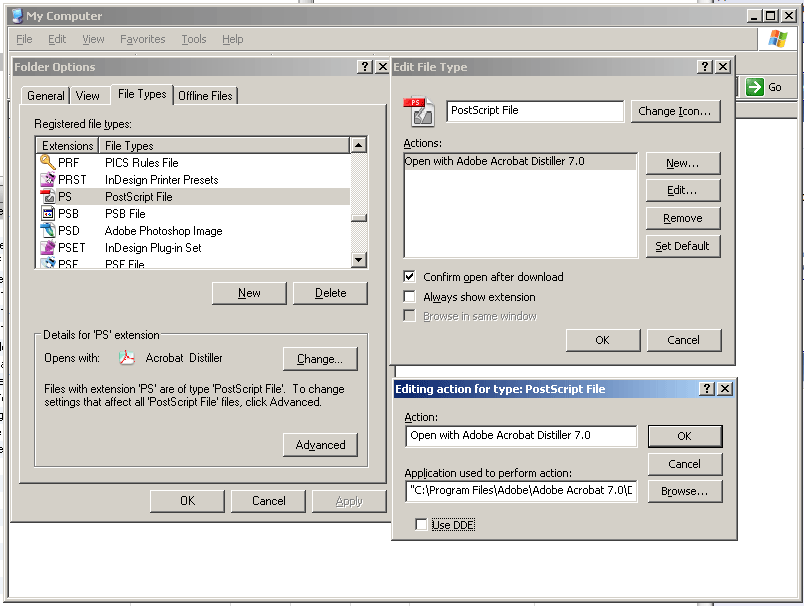Viewport: 804px width, 606px height.
Task: Click the My Computer title bar icon
Action: [17, 16]
